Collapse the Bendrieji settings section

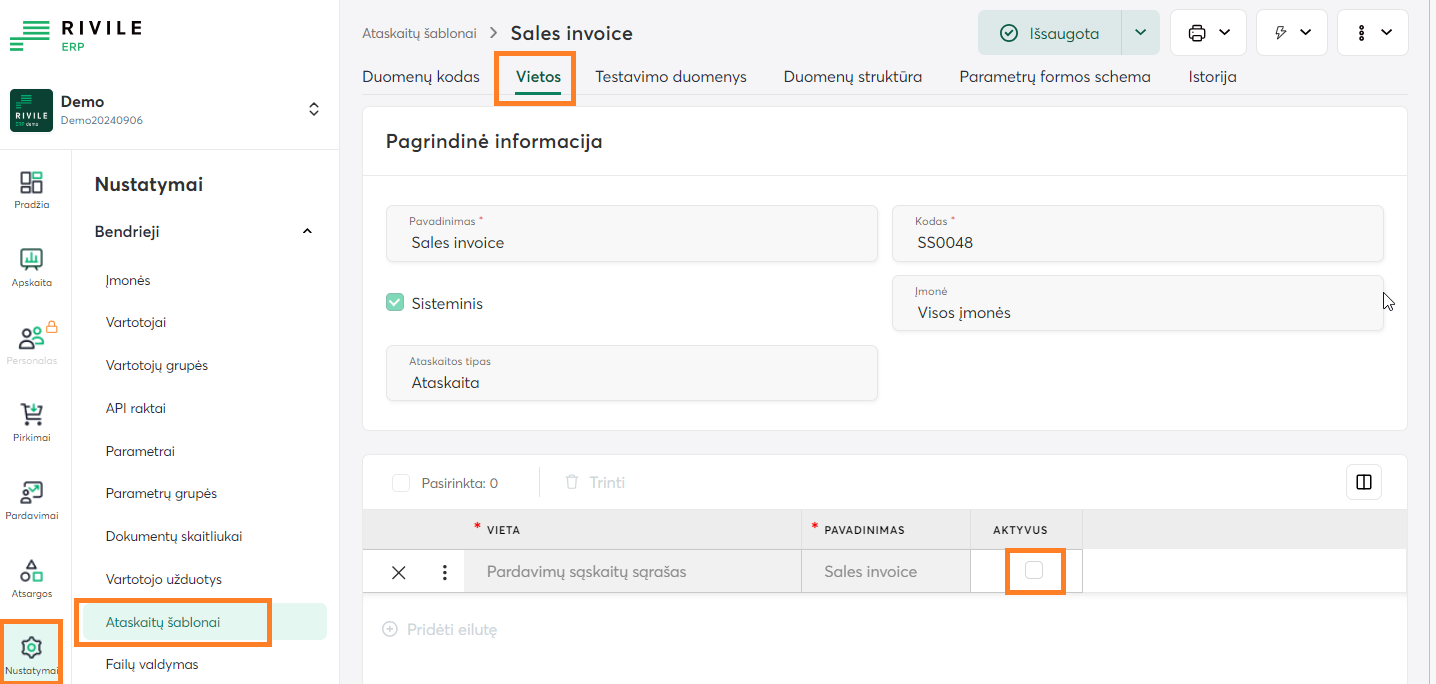coord(307,232)
